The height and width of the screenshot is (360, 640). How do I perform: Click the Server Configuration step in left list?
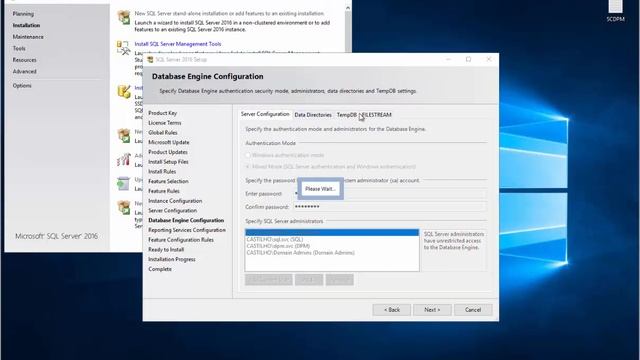(172, 211)
